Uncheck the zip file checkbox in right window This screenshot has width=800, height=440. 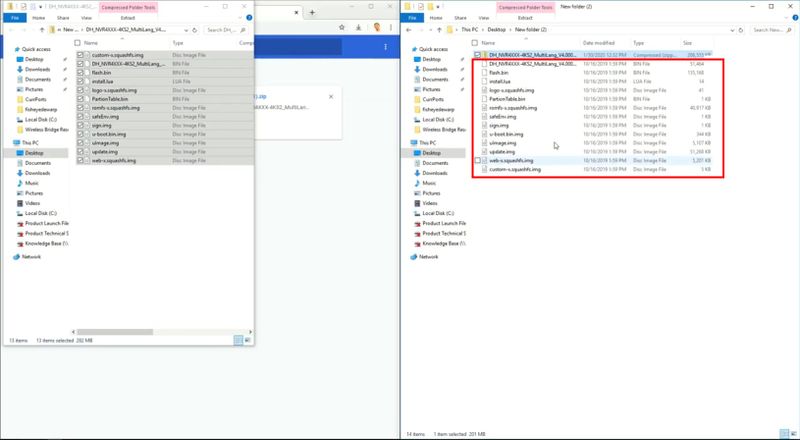pyautogui.click(x=478, y=55)
